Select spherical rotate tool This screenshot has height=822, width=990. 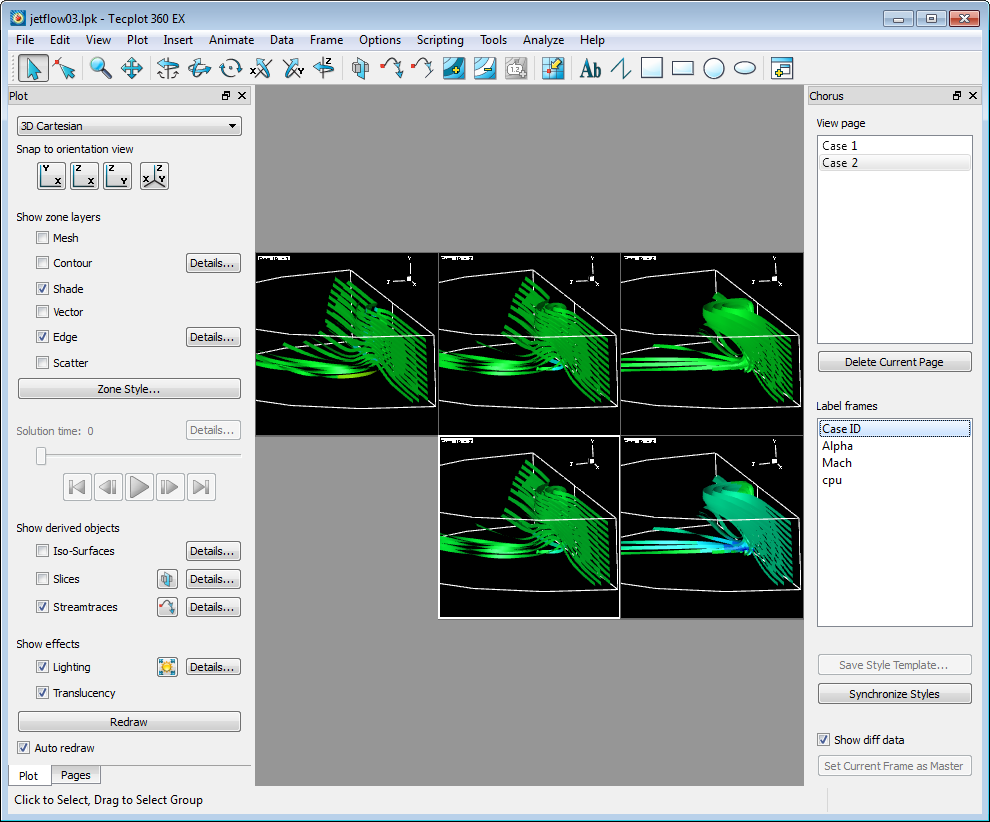(x=168, y=68)
